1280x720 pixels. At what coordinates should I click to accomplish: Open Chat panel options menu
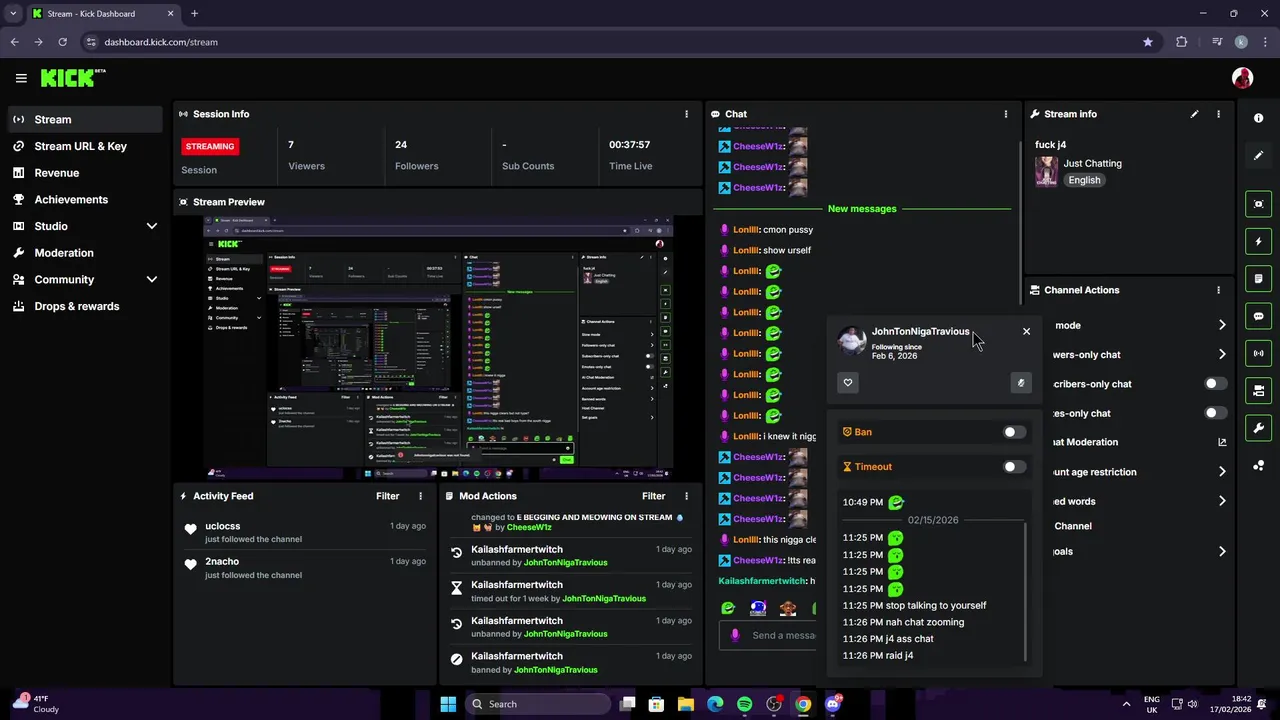coord(1006,114)
